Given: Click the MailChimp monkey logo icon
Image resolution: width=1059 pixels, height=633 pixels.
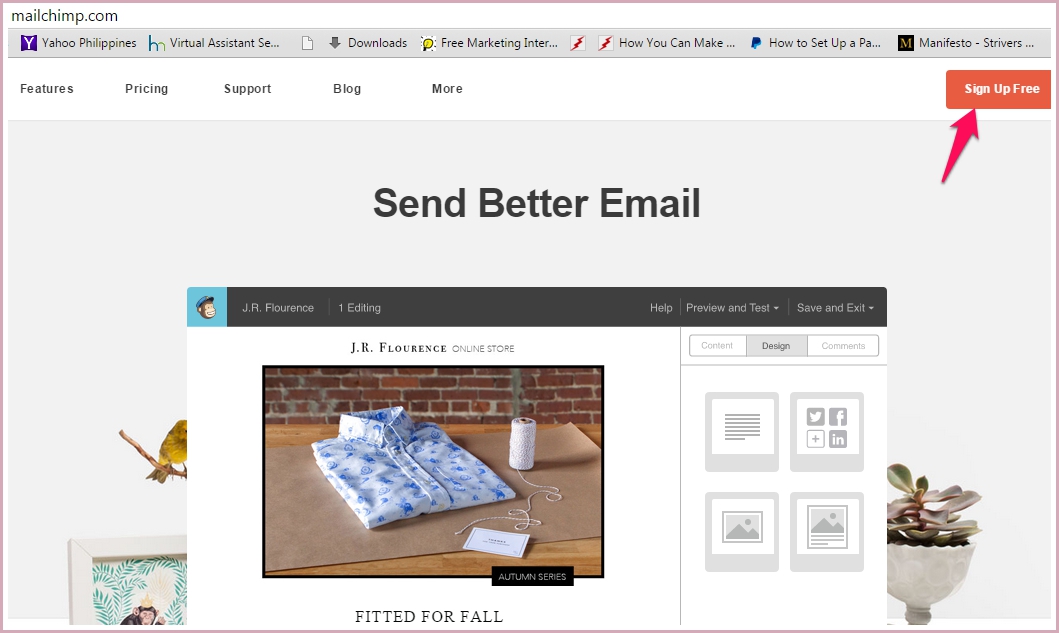Looking at the screenshot, I should (207, 307).
